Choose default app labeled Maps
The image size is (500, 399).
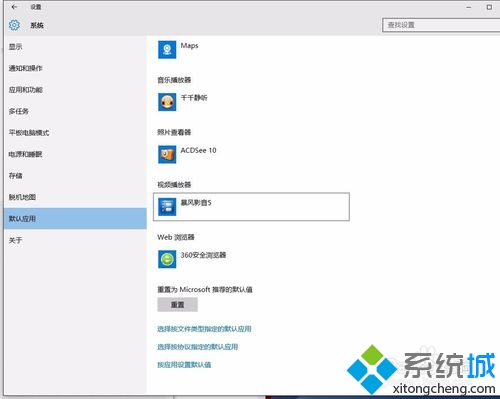coord(189,46)
